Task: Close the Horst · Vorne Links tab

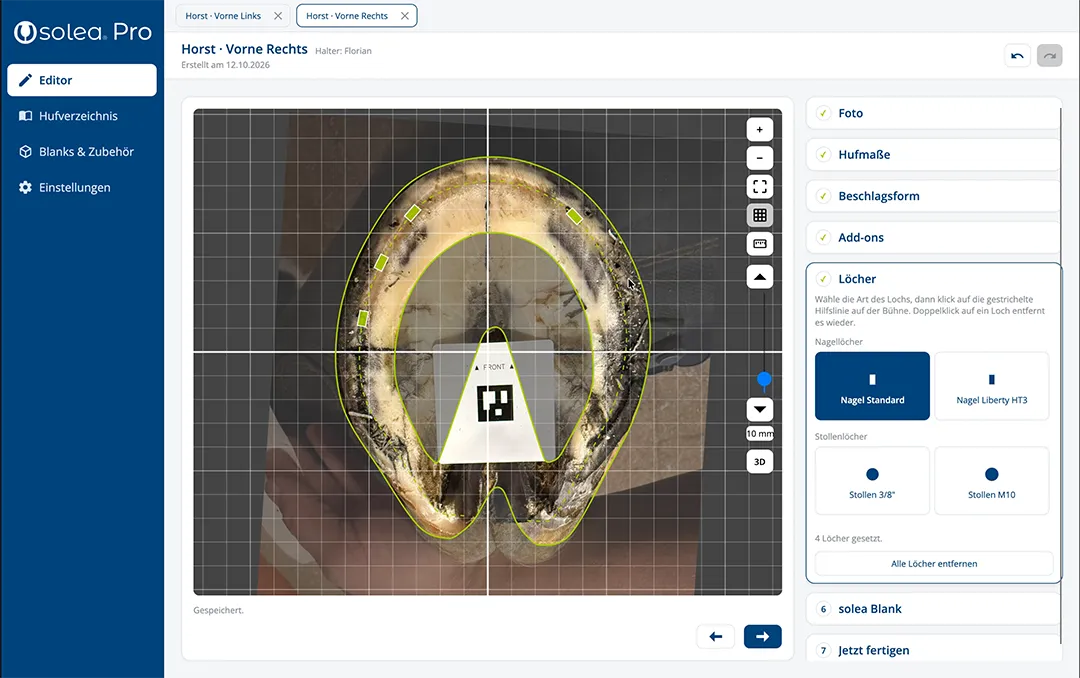Action: point(278,16)
